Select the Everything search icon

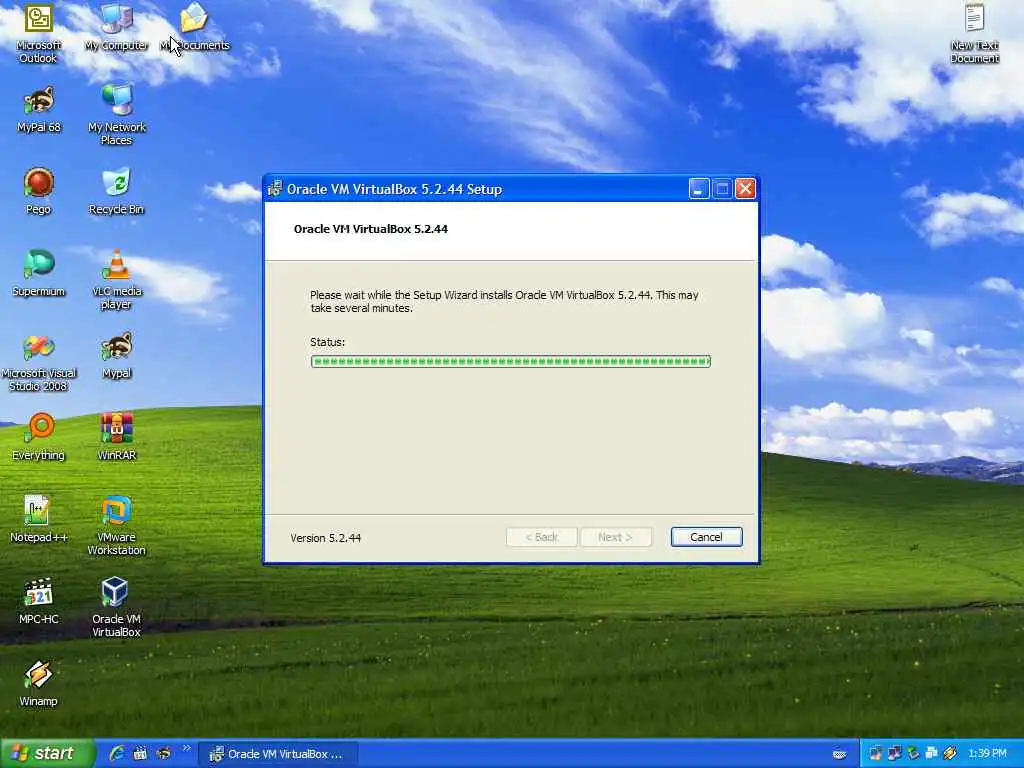(39, 438)
